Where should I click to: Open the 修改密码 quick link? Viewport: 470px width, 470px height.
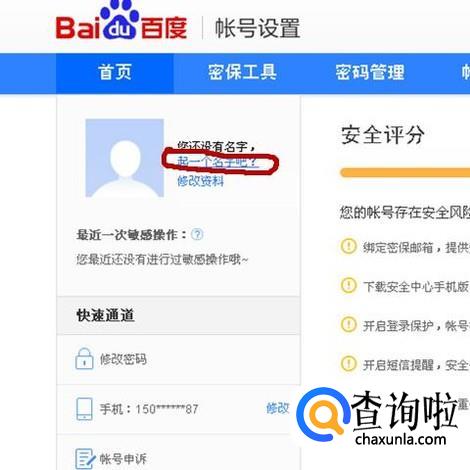pos(123,359)
